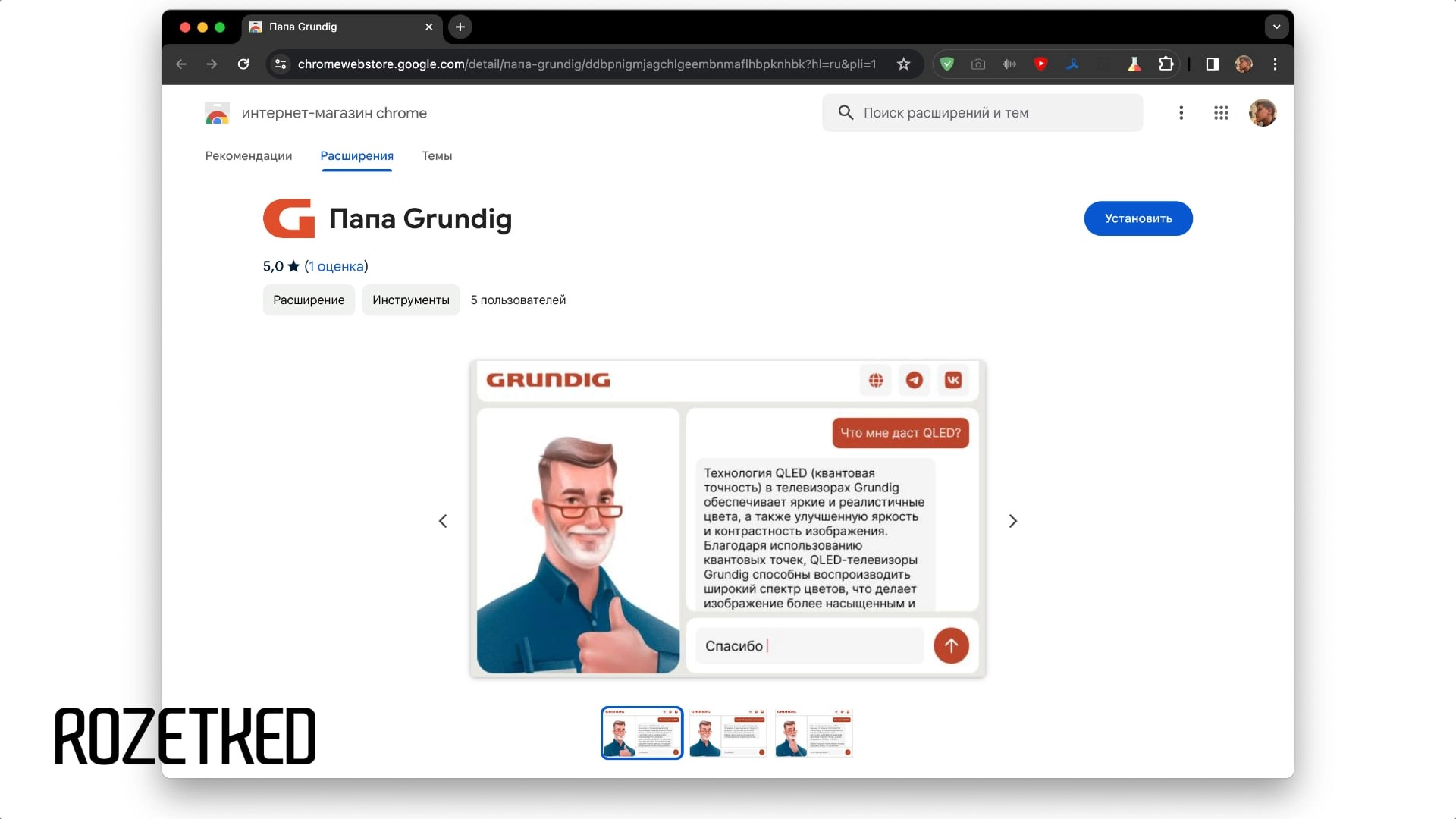The image size is (1456, 819).
Task: Open a new browser tab
Action: tap(460, 27)
